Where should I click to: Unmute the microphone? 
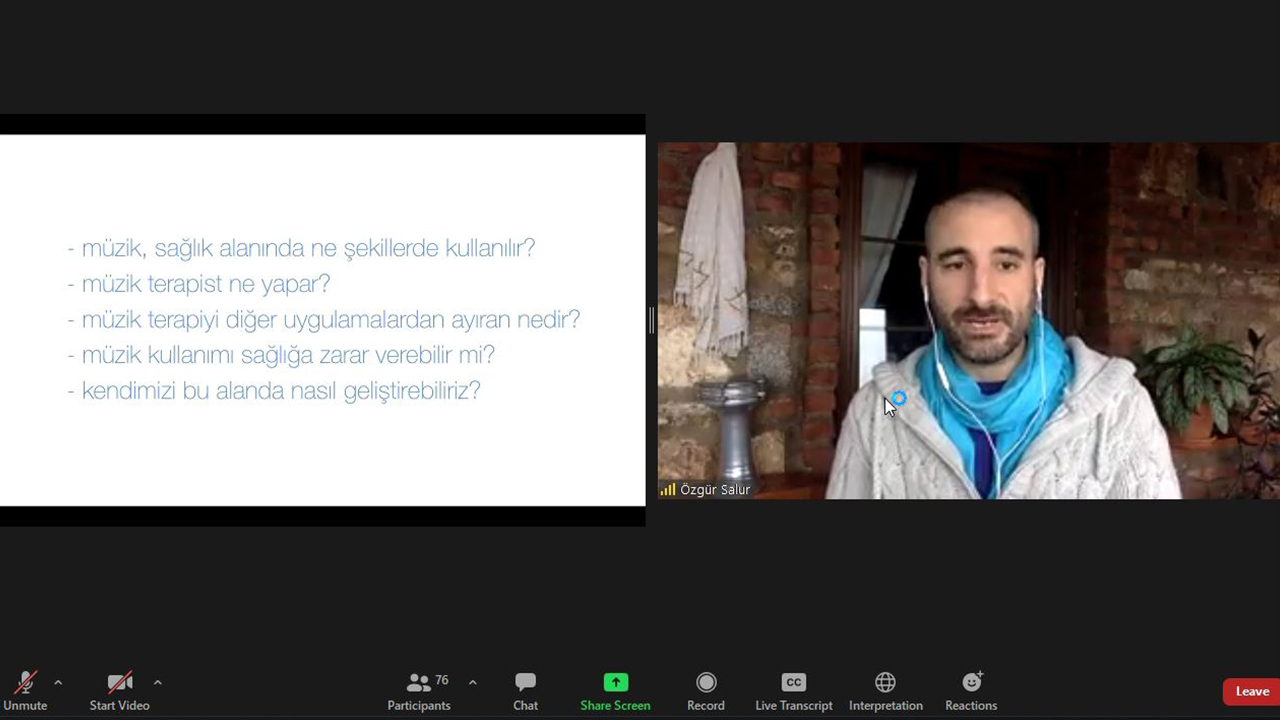[x=25, y=691]
